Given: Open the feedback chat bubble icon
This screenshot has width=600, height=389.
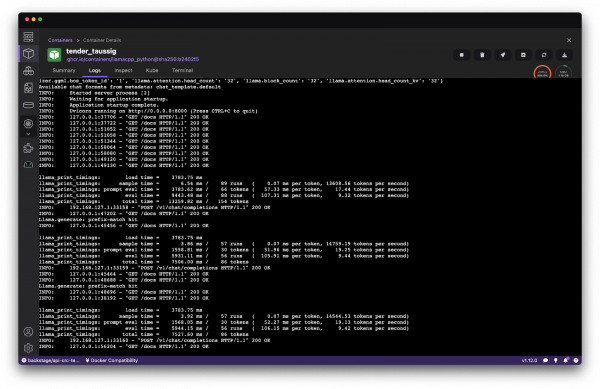Looking at the screenshot, I should [545, 360].
